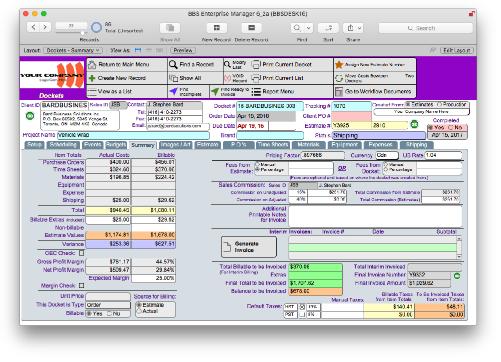
Task: Click the Sort toolbar icon
Action: coord(328,28)
